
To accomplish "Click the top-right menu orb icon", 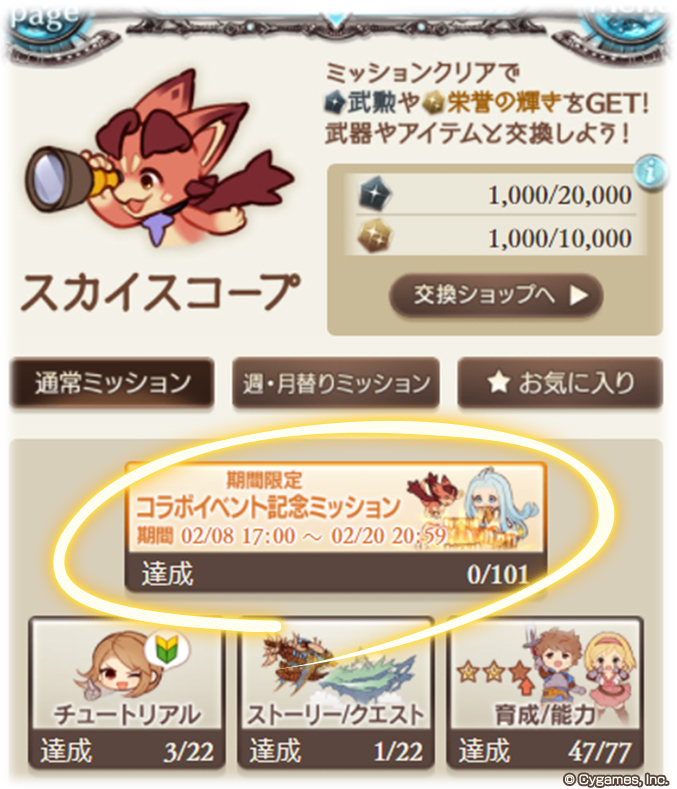I will (x=627, y=23).
